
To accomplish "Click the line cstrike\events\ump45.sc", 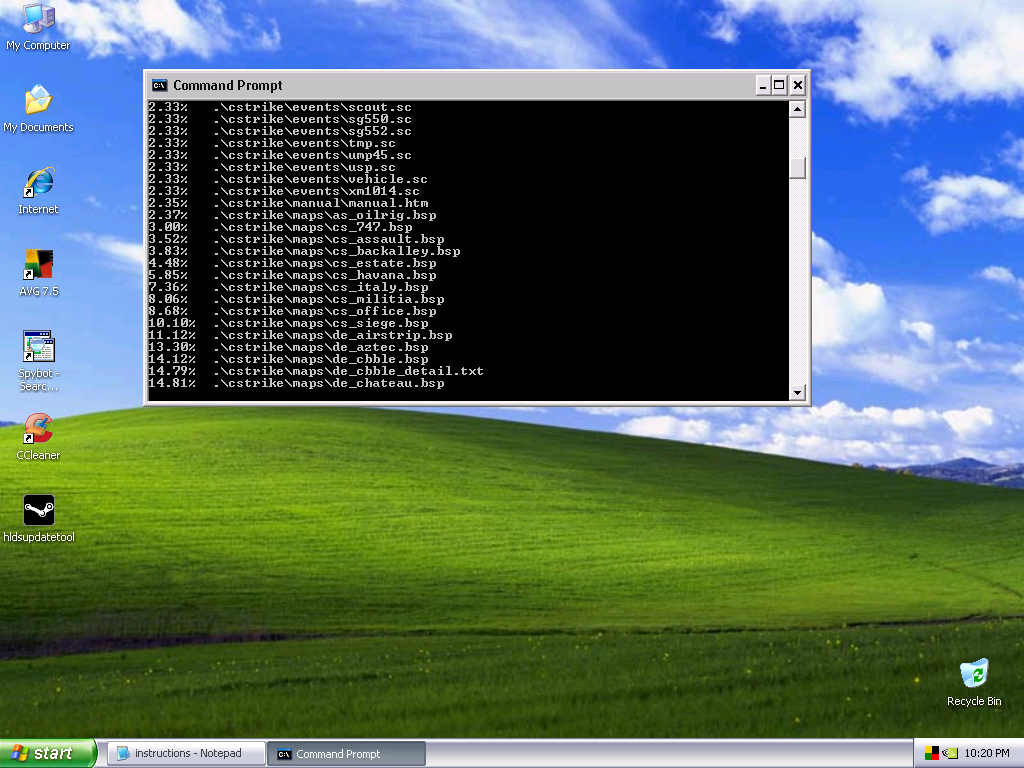I will point(312,155).
